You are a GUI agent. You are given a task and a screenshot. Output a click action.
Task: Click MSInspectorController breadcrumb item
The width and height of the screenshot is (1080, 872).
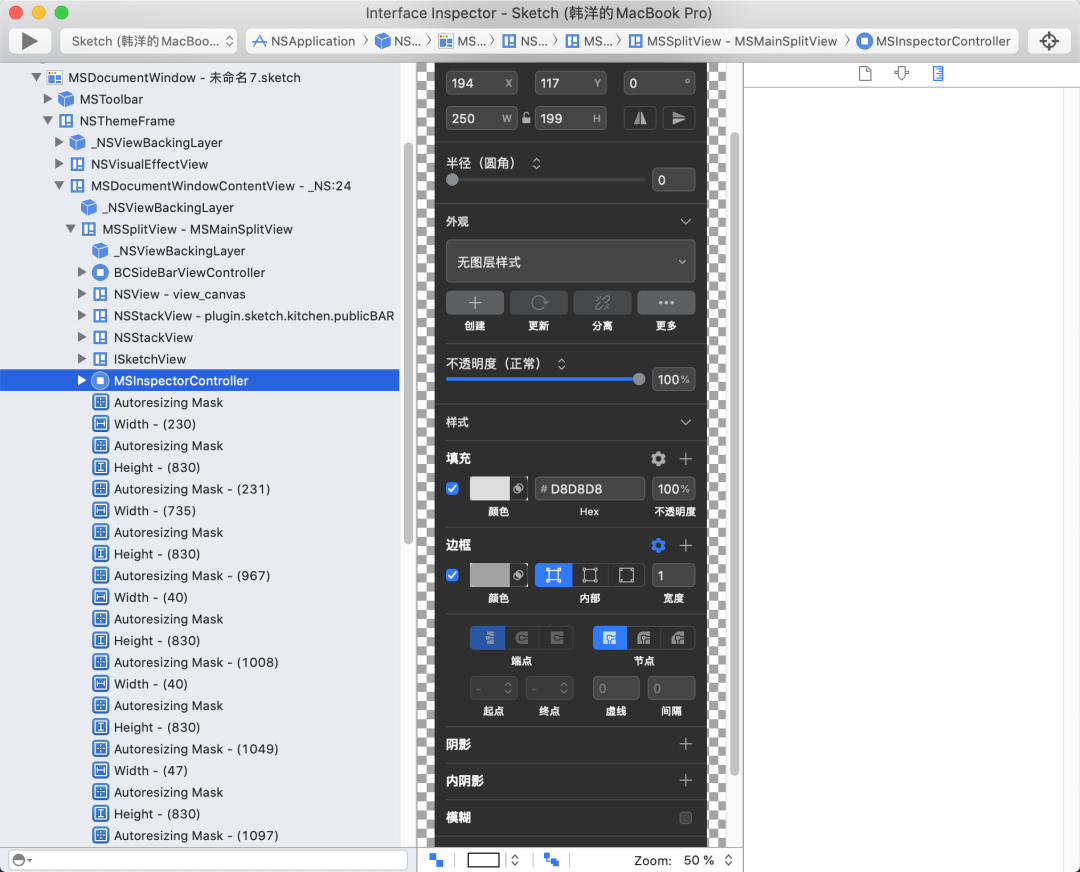tap(933, 41)
